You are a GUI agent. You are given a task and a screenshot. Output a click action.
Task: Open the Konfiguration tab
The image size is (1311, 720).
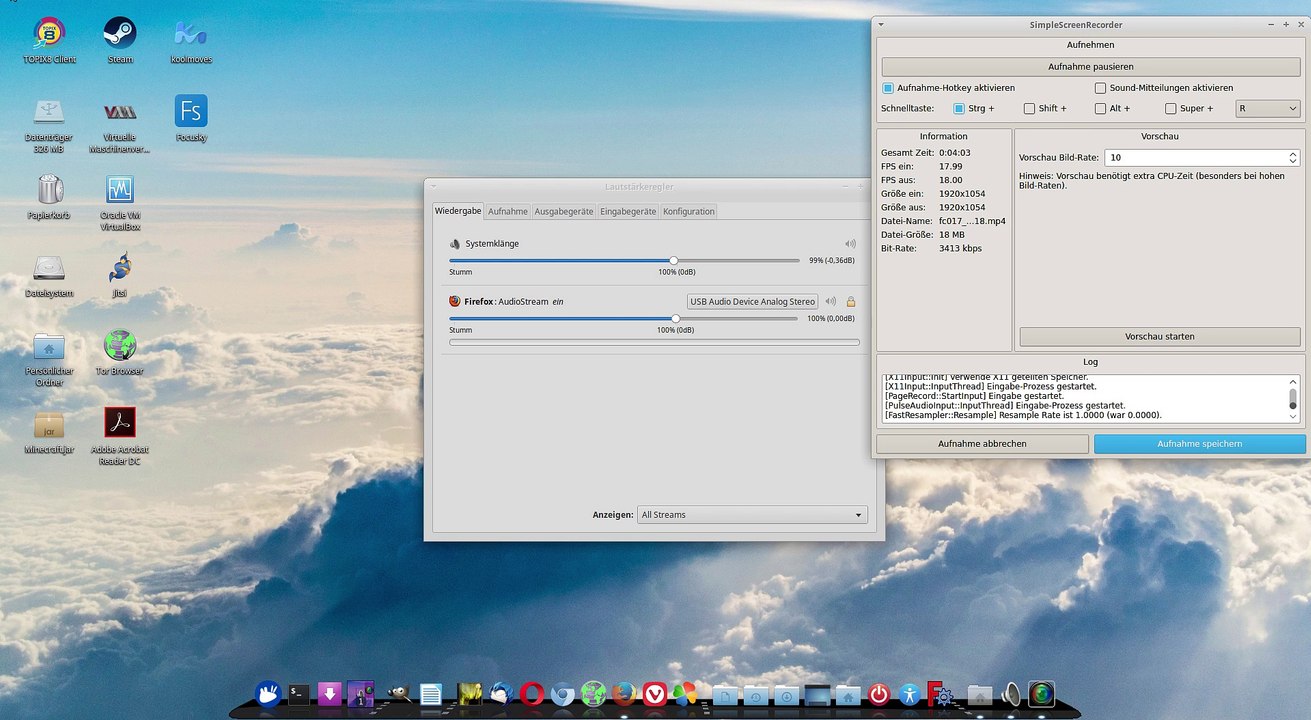click(689, 211)
